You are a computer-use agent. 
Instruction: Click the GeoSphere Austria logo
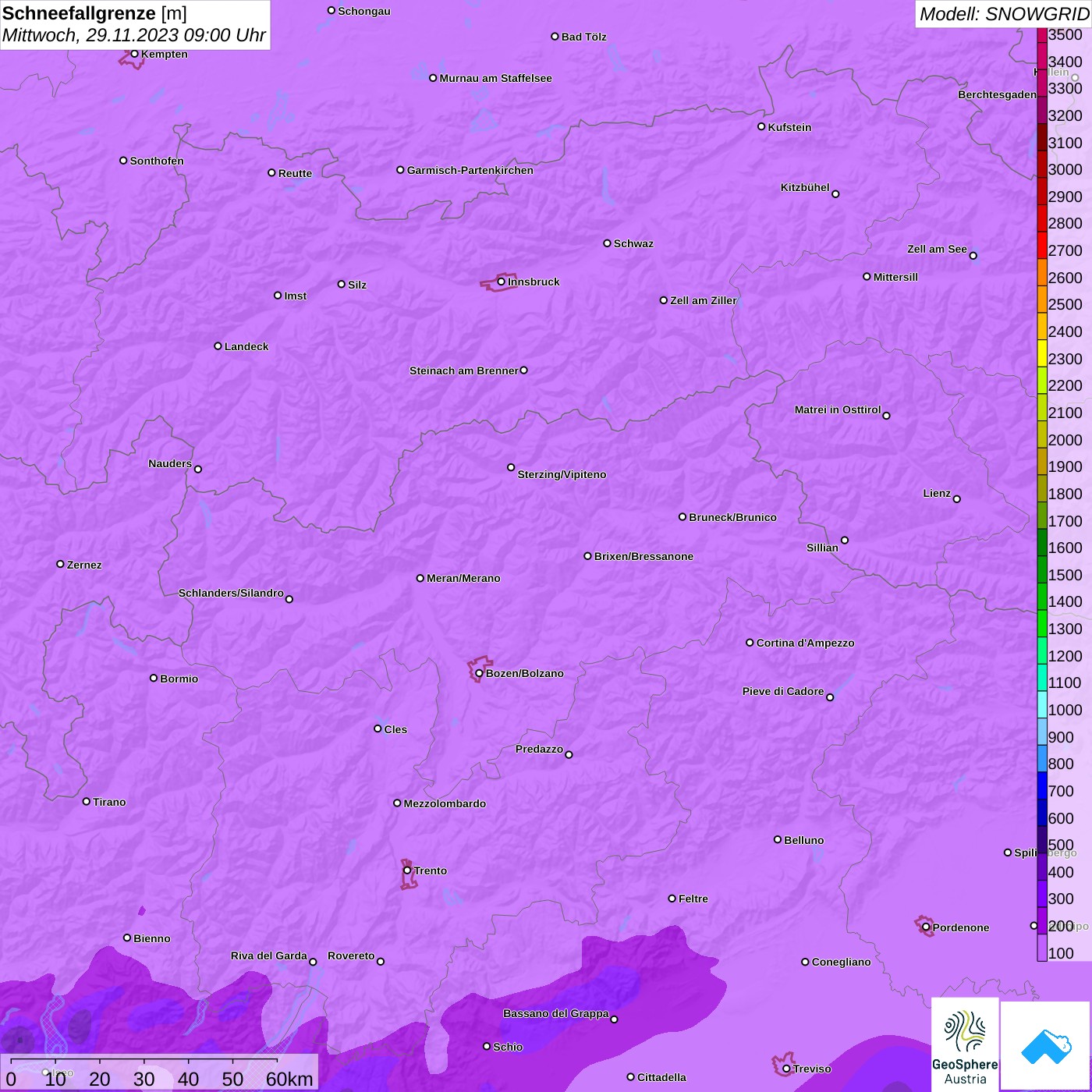(x=965, y=1044)
